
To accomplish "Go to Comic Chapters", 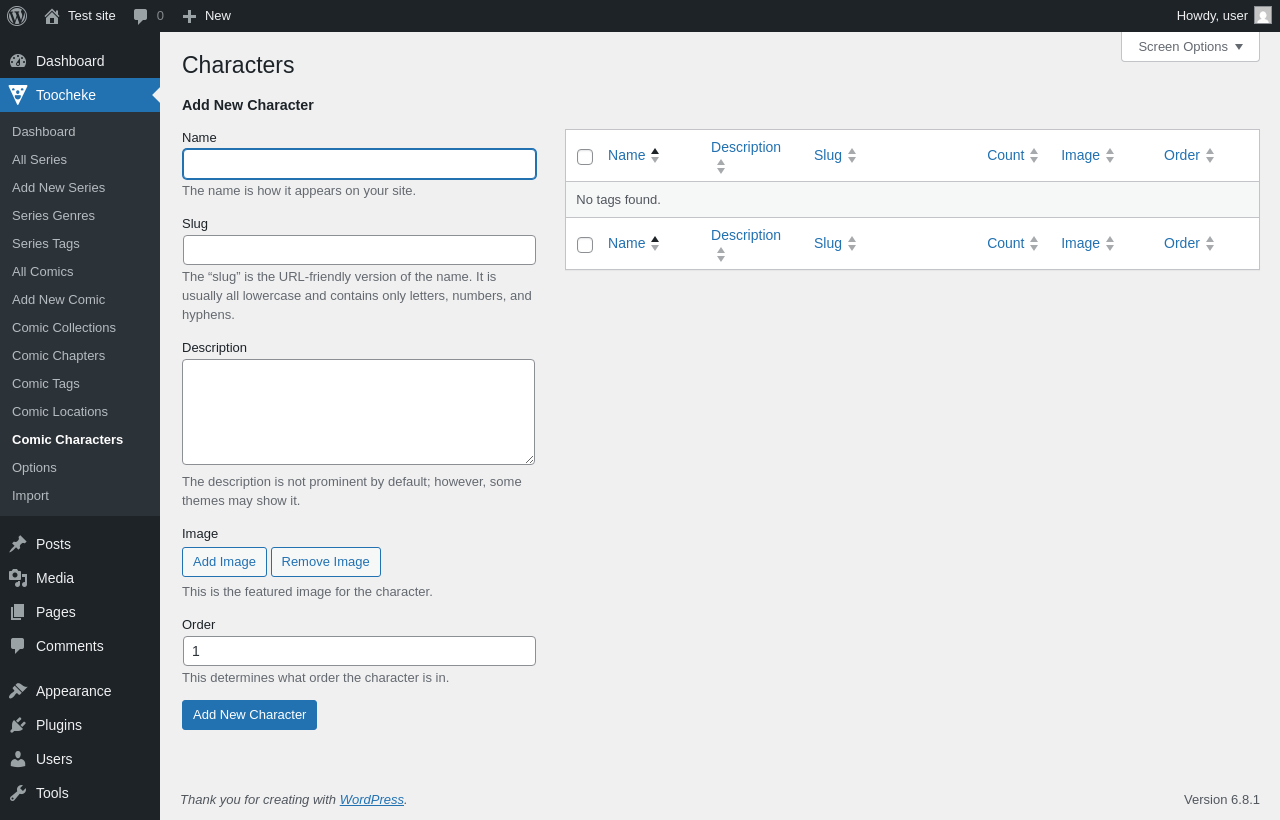I will (58, 355).
